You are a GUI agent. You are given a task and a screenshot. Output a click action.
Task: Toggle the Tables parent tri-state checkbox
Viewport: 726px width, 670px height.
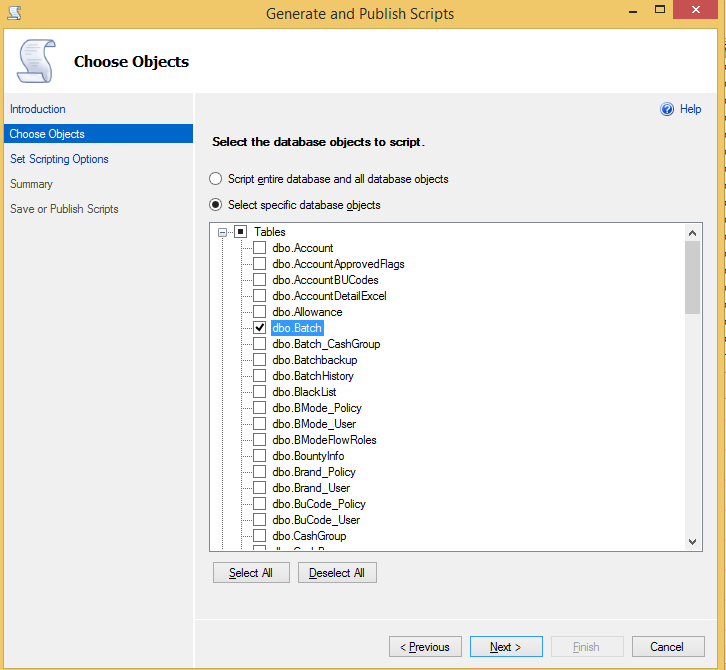click(241, 232)
